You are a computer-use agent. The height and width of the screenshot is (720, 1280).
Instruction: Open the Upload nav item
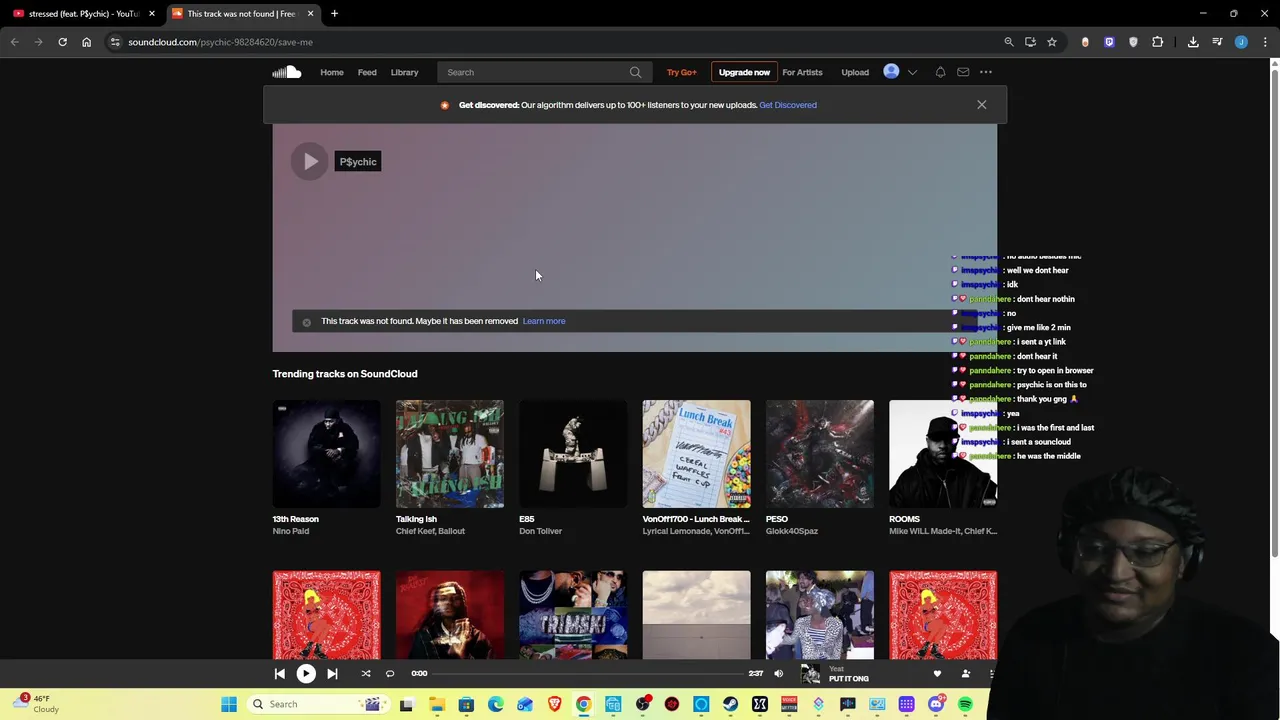pos(855,72)
